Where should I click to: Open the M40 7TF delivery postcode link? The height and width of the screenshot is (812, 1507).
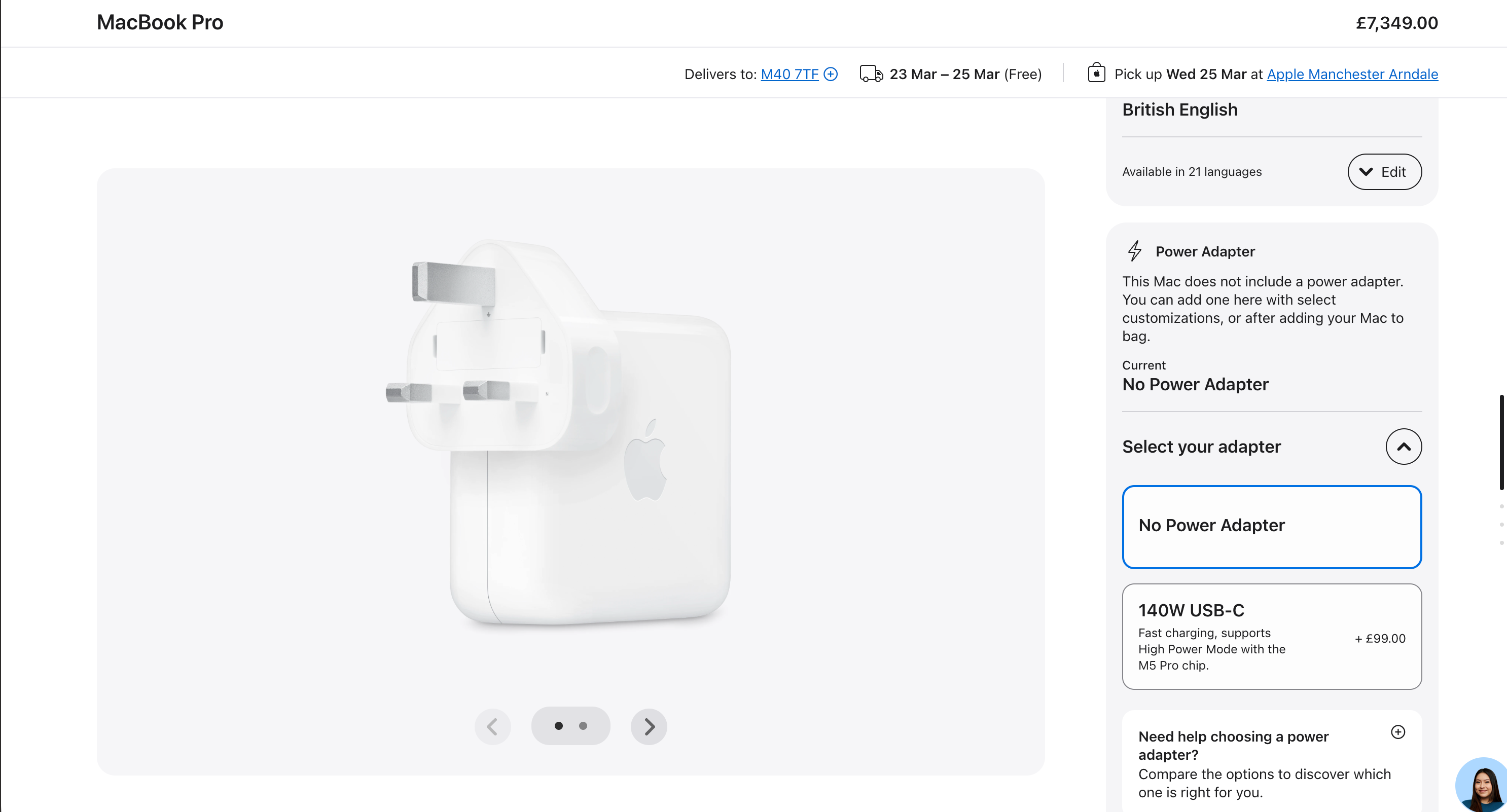pyautogui.click(x=789, y=74)
